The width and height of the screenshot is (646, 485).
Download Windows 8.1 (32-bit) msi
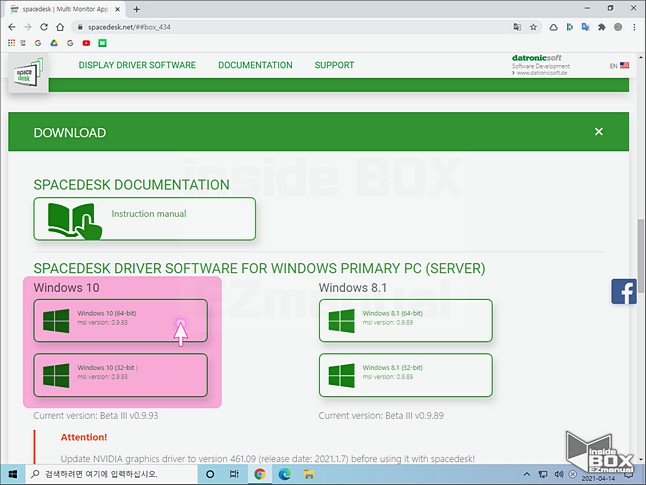[406, 375]
